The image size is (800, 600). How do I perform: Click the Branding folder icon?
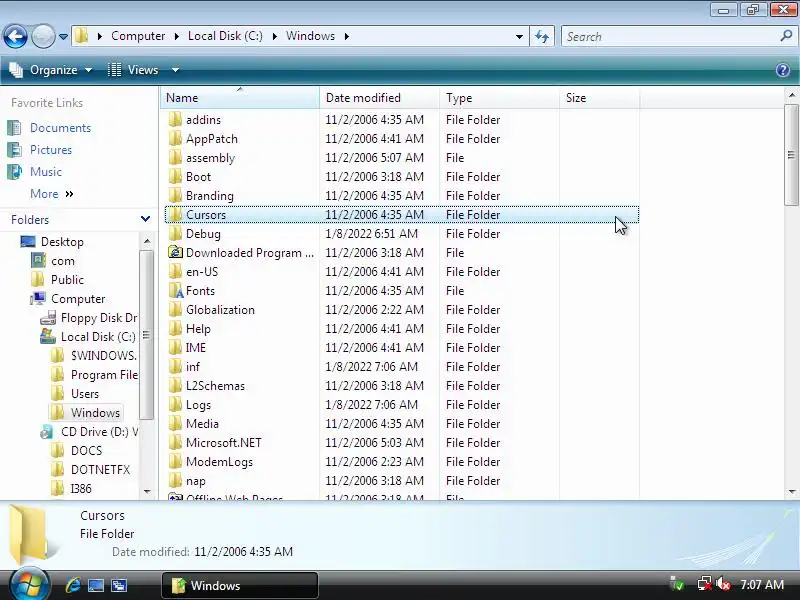point(175,195)
